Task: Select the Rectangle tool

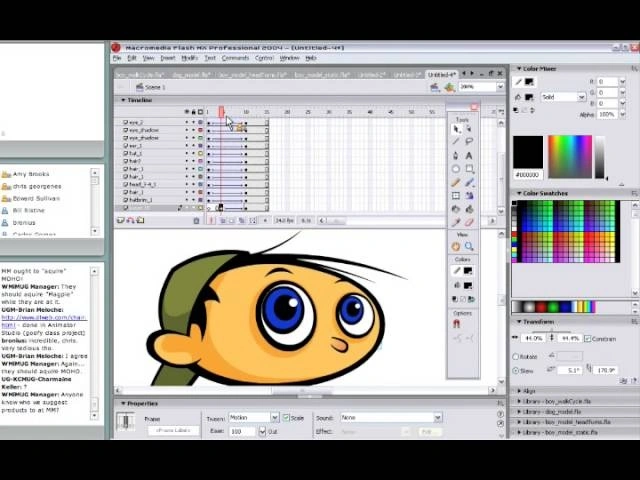Action: [x=469, y=169]
